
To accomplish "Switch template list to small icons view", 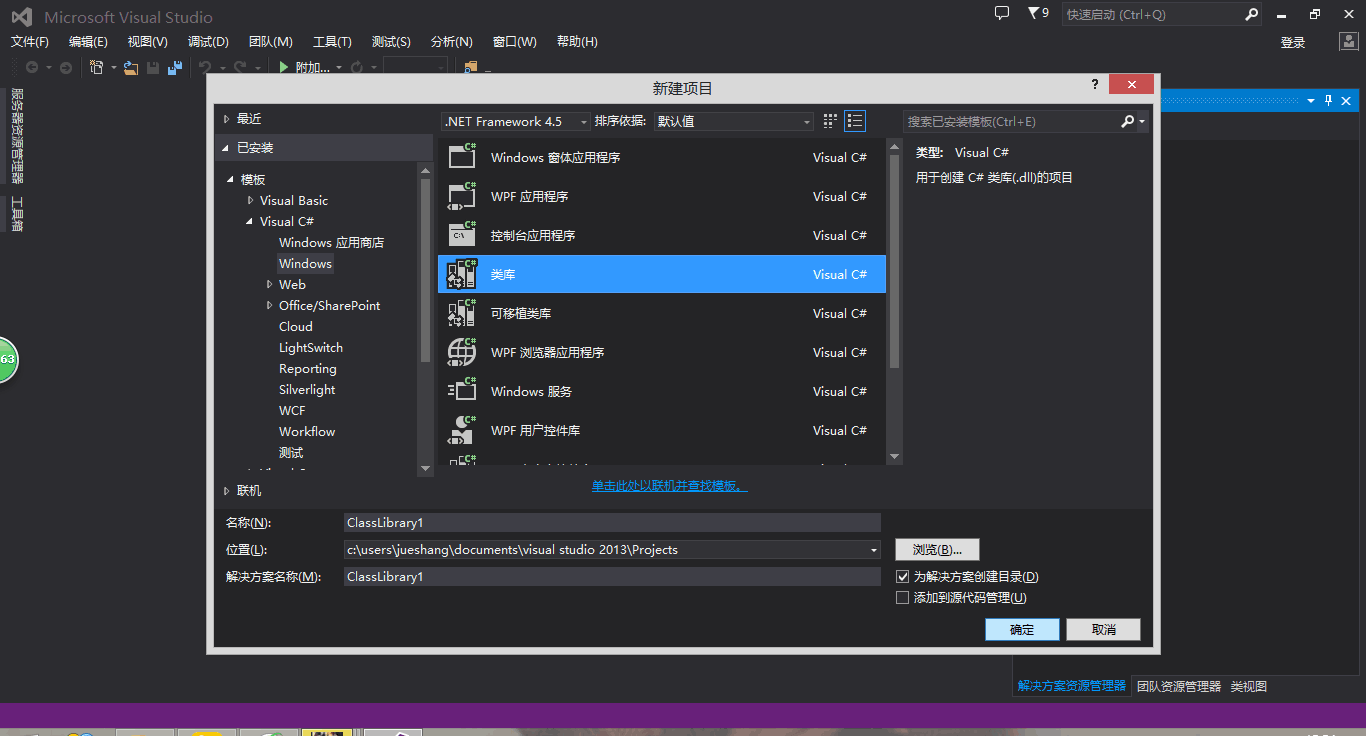I will pos(830,121).
